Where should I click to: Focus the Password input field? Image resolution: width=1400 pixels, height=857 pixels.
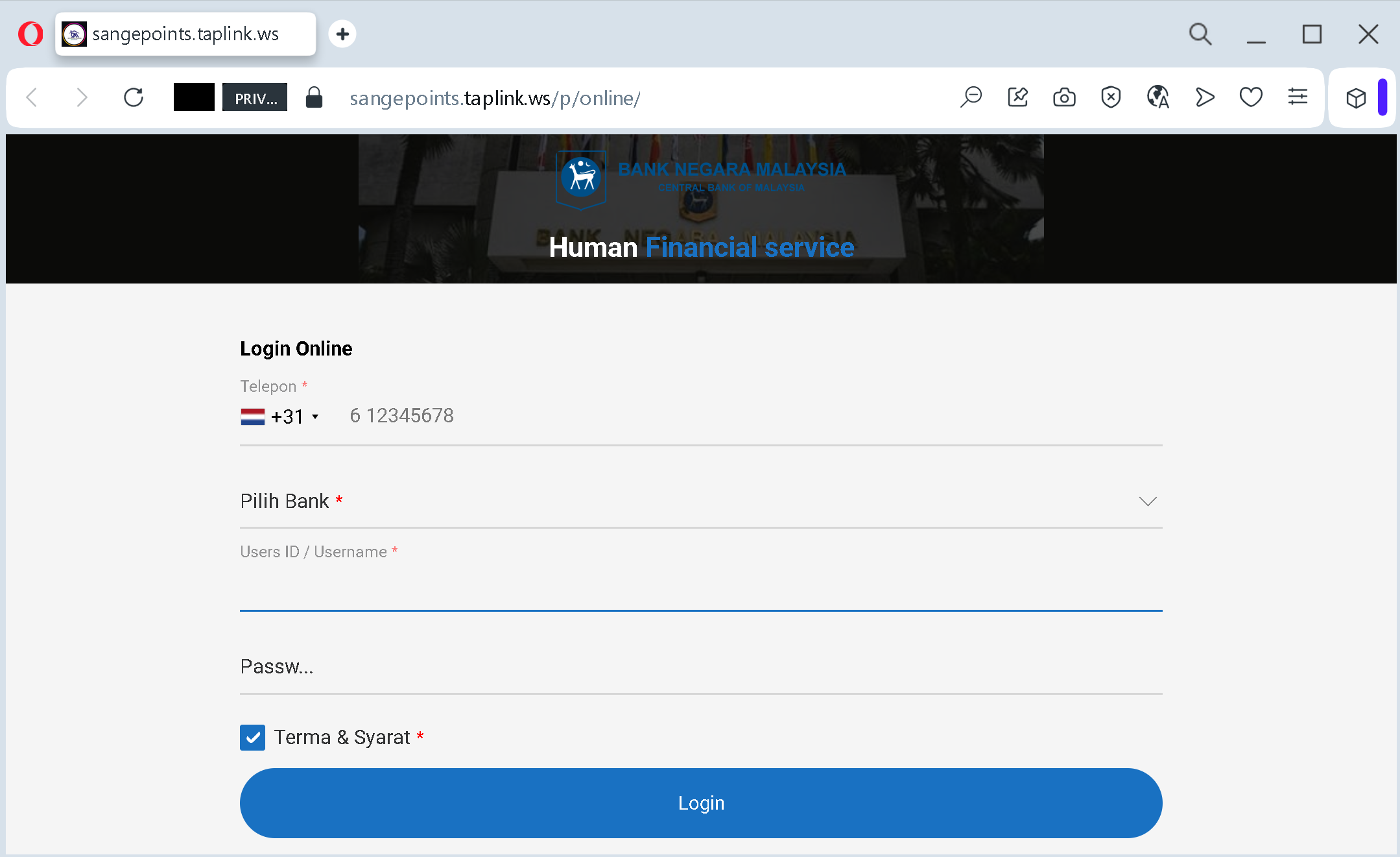pyautogui.click(x=700, y=667)
